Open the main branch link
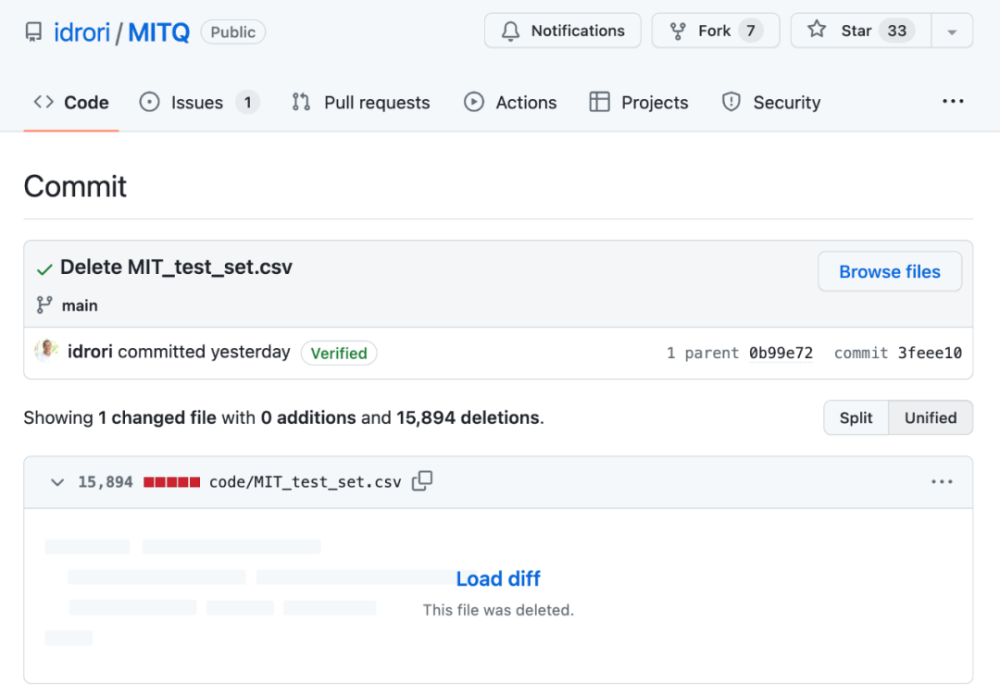The height and width of the screenshot is (697, 1000). click(80, 306)
